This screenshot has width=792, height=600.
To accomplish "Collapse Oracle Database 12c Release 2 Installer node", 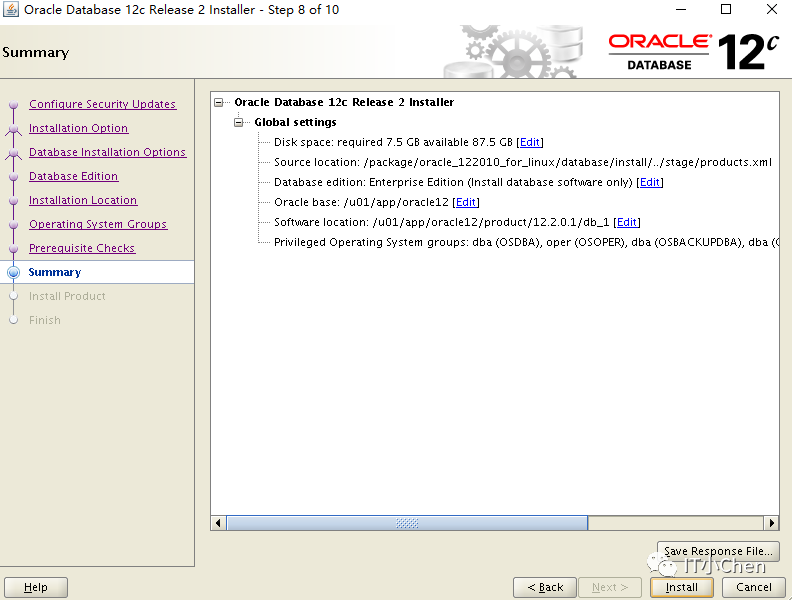I will tap(219, 103).
